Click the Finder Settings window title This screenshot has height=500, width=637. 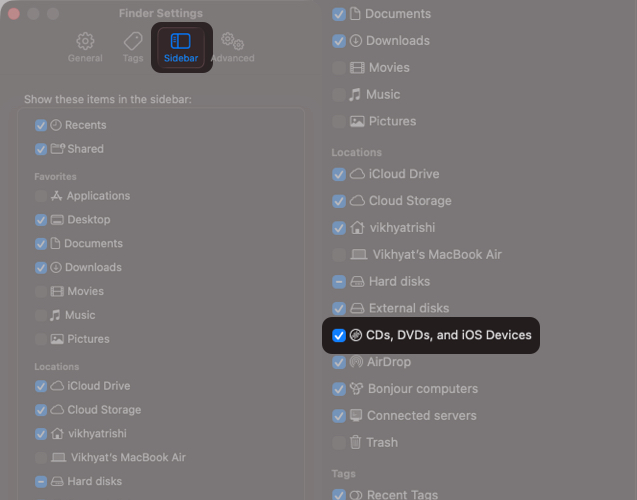[x=161, y=14]
